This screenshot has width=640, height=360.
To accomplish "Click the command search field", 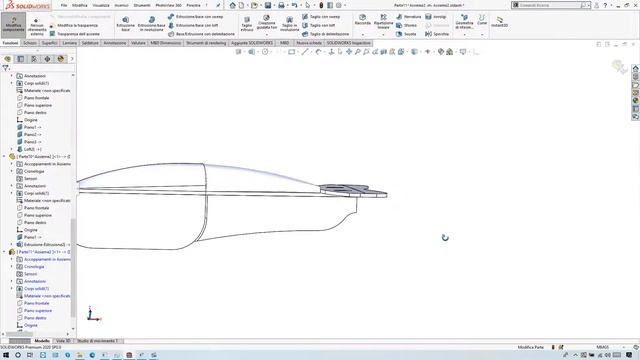I will pos(551,5).
